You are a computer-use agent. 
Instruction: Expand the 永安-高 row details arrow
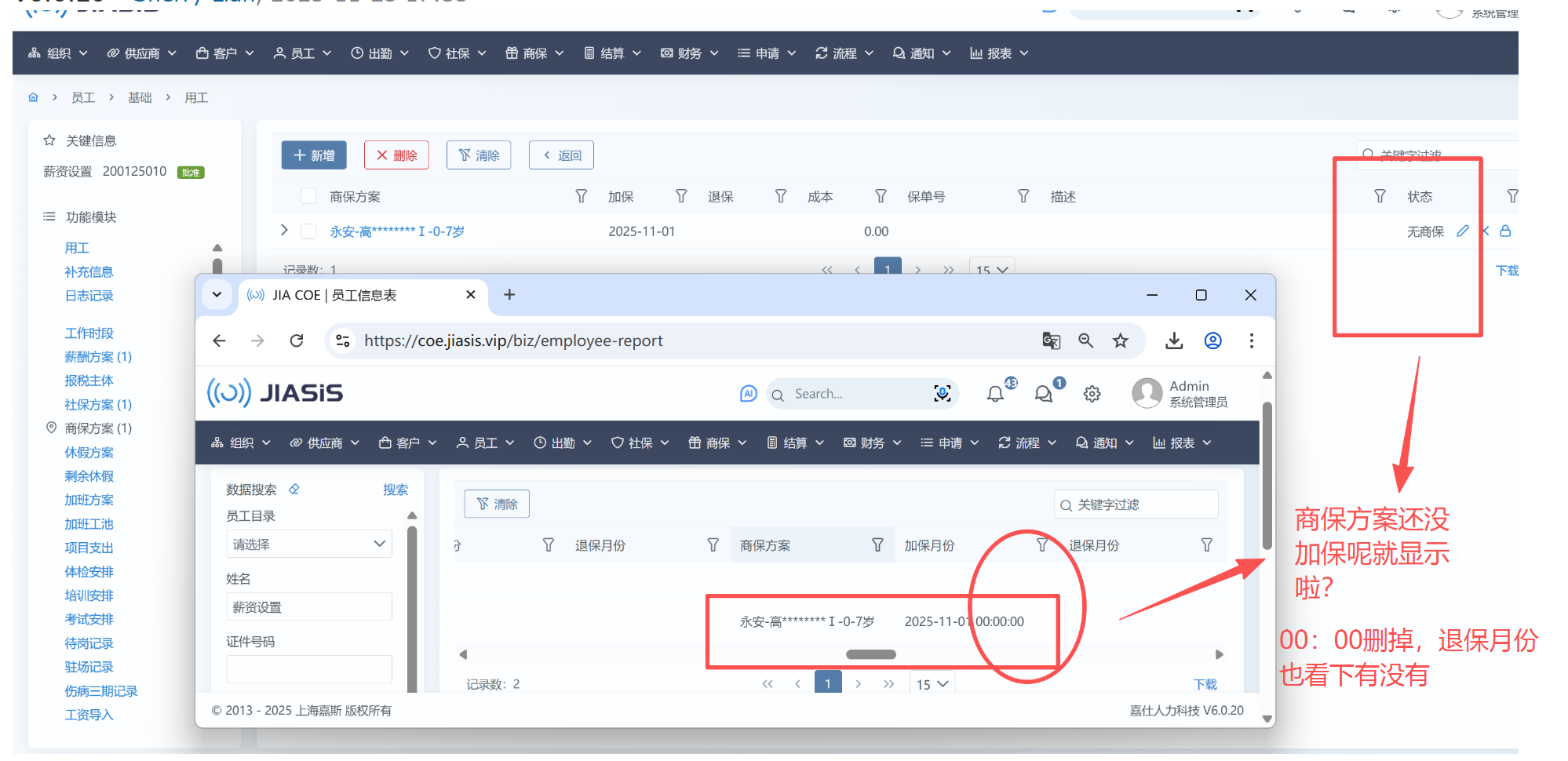284,230
